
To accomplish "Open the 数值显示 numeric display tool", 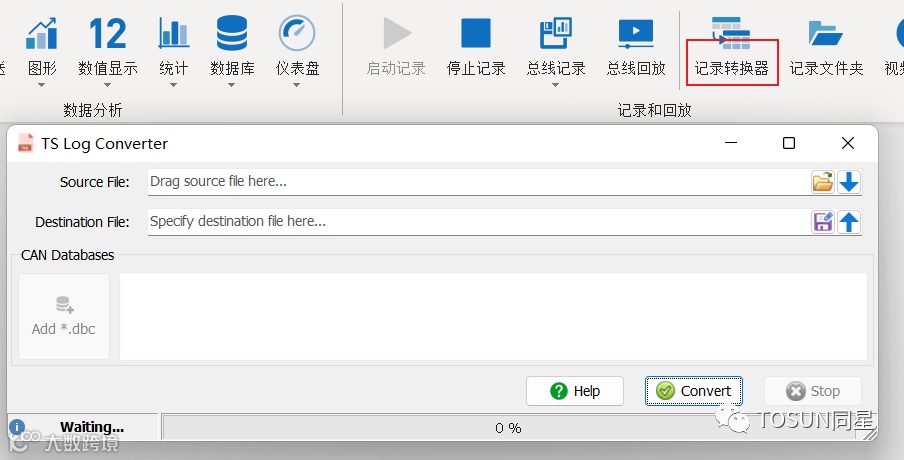I will [108, 46].
